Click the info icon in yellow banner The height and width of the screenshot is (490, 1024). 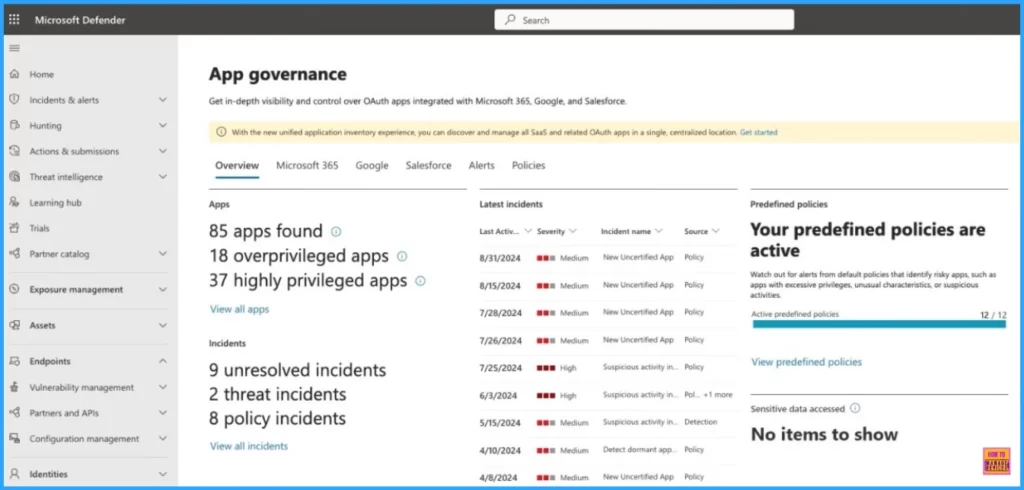click(x=221, y=132)
